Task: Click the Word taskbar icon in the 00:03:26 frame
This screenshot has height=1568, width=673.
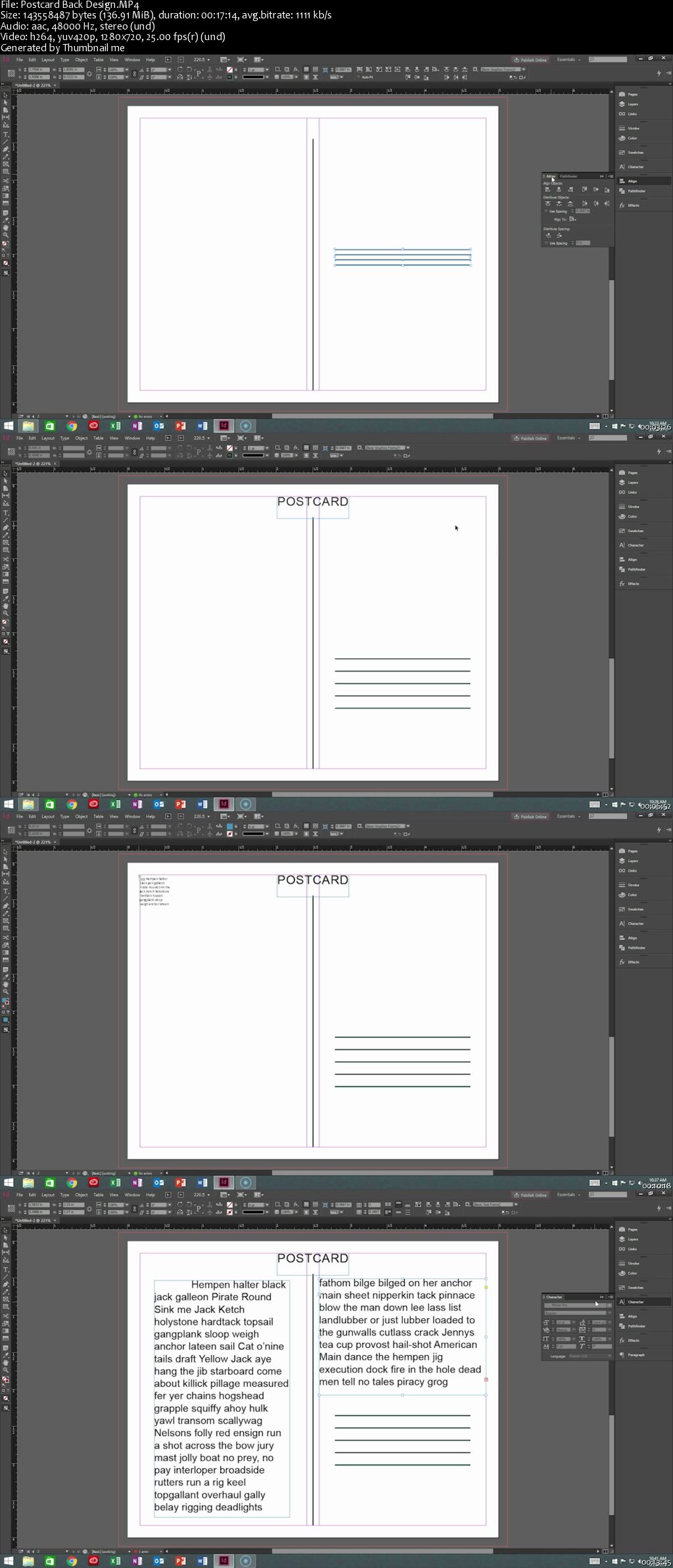Action: click(202, 426)
